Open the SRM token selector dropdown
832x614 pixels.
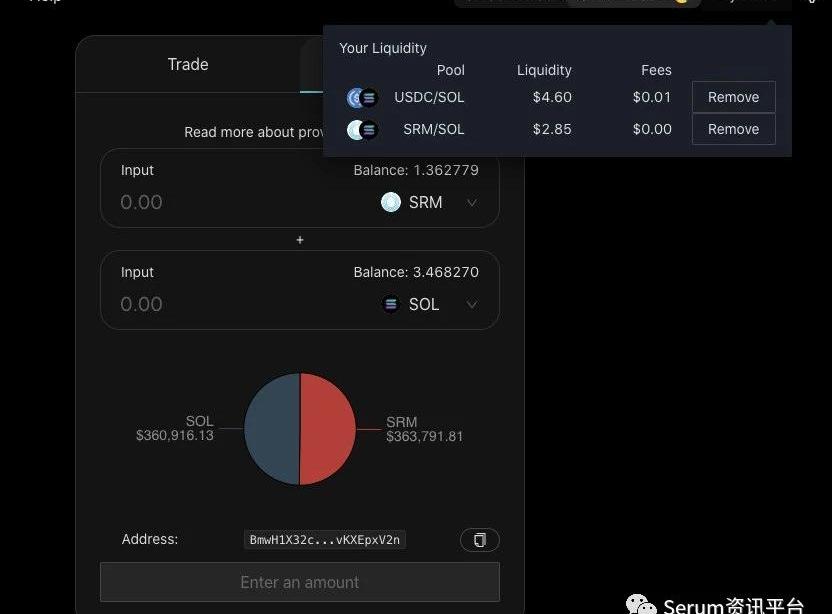click(471, 203)
